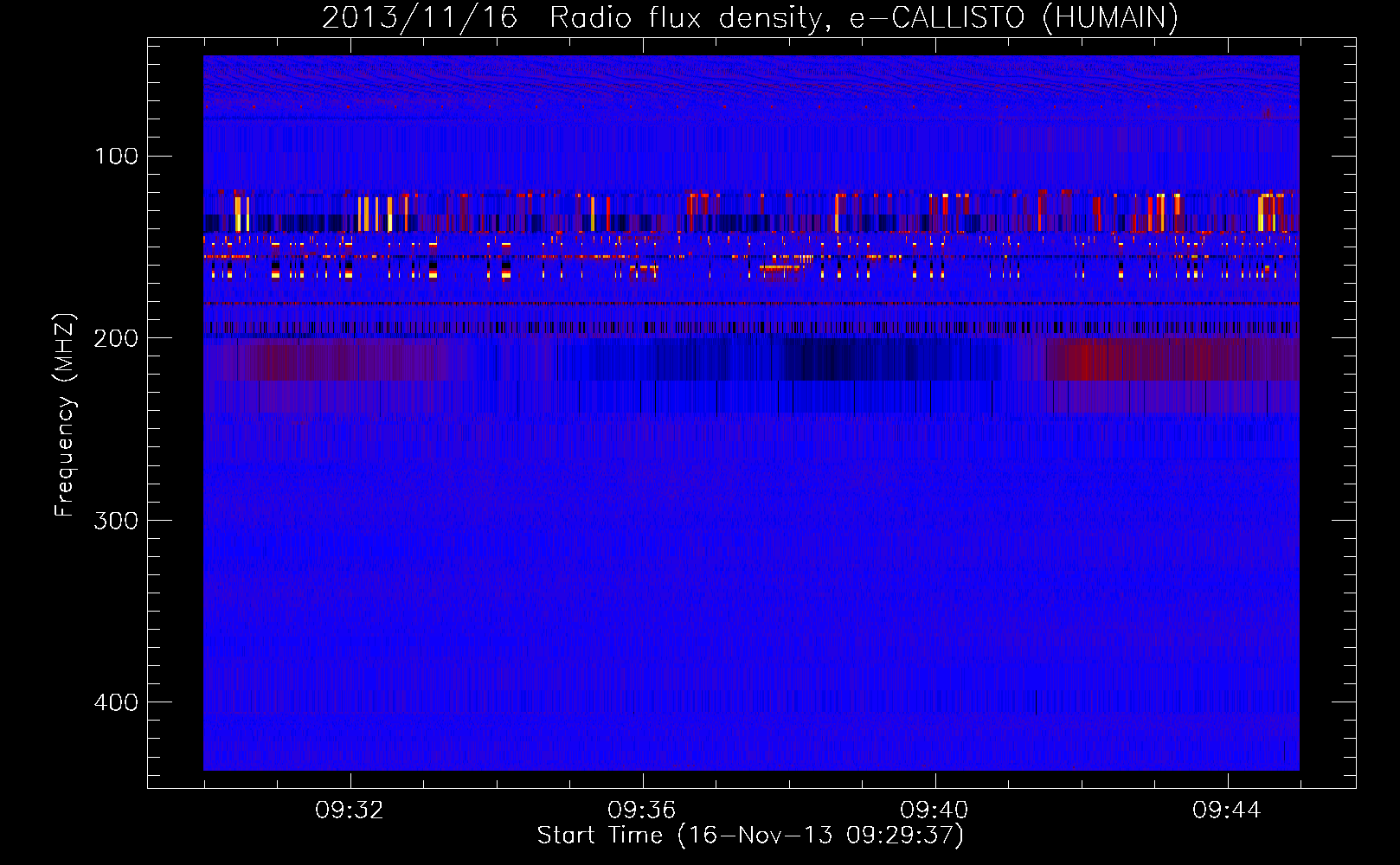1400x865 pixels.
Task: Click the 'Frequency (MHZ)' axis label
Action: [x=65, y=415]
